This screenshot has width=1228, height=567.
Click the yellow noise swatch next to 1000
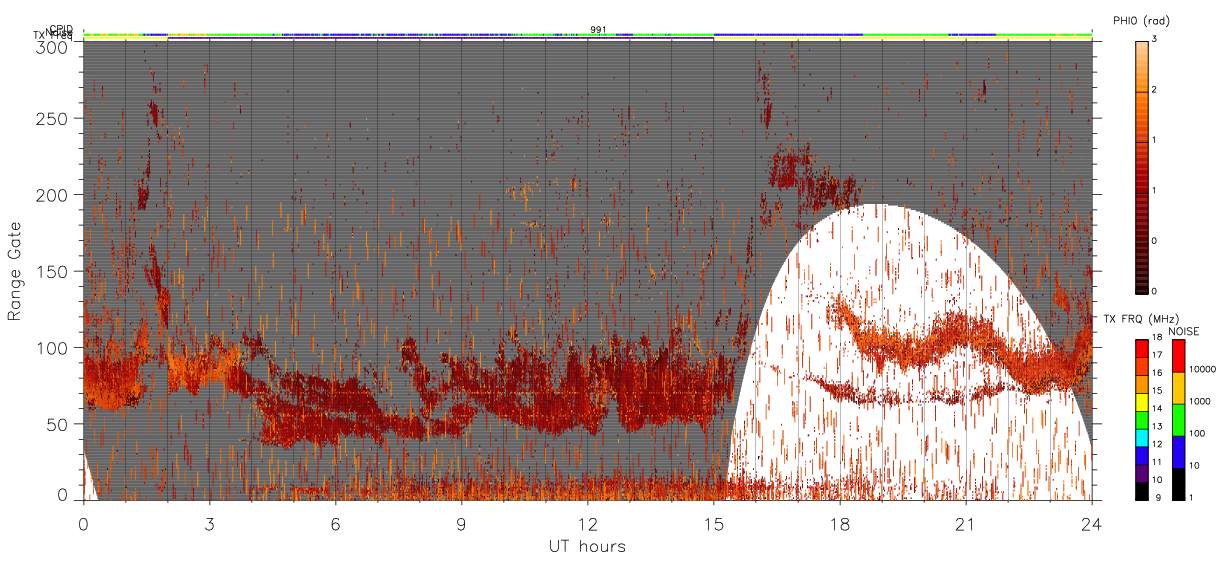1179,388
